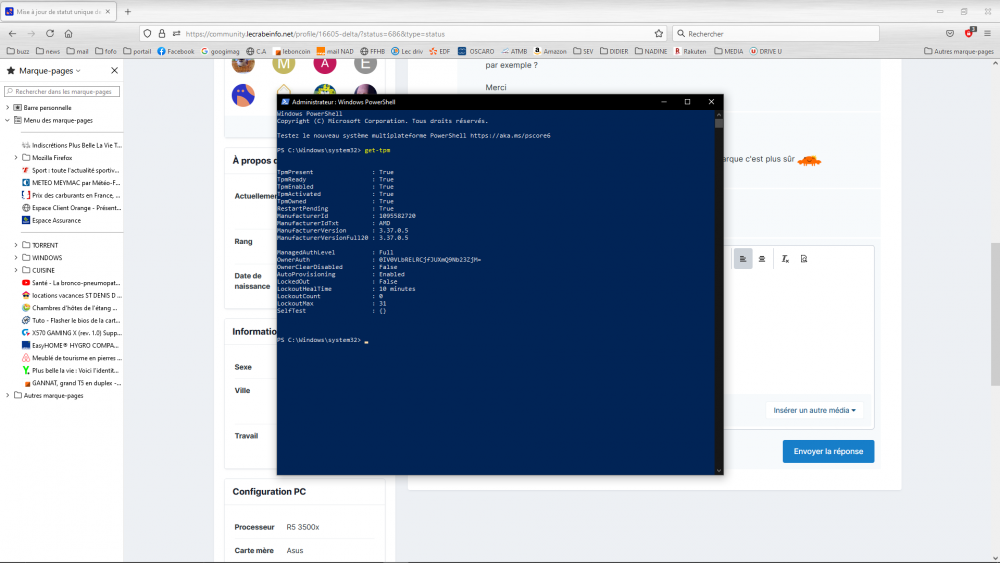The height and width of the screenshot is (563, 1000).
Task: Select the 'Mise à jour de statut' tab
Action: (x=58, y=11)
